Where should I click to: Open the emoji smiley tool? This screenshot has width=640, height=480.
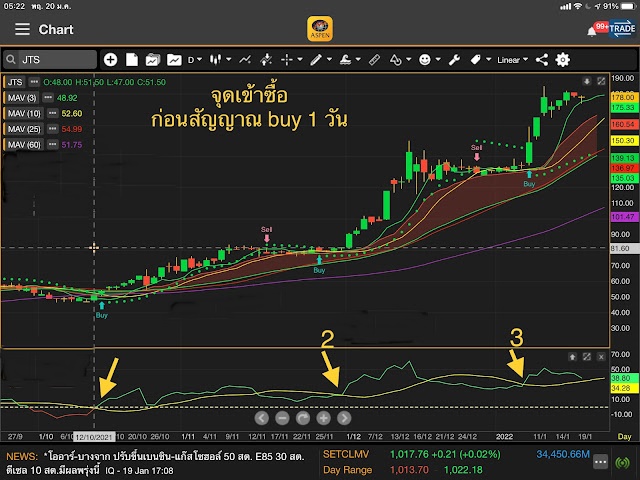point(424,60)
